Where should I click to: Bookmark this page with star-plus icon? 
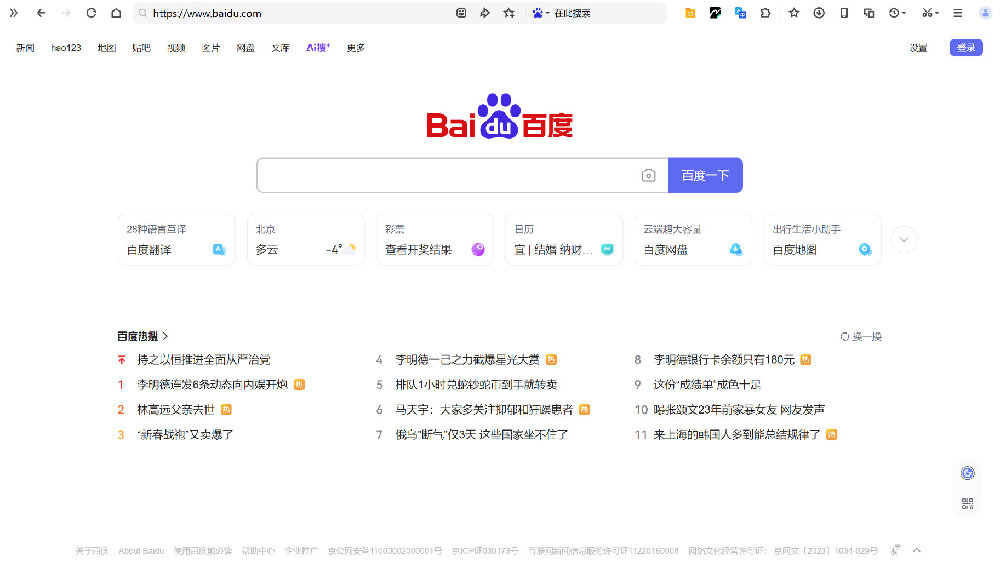[x=509, y=13]
